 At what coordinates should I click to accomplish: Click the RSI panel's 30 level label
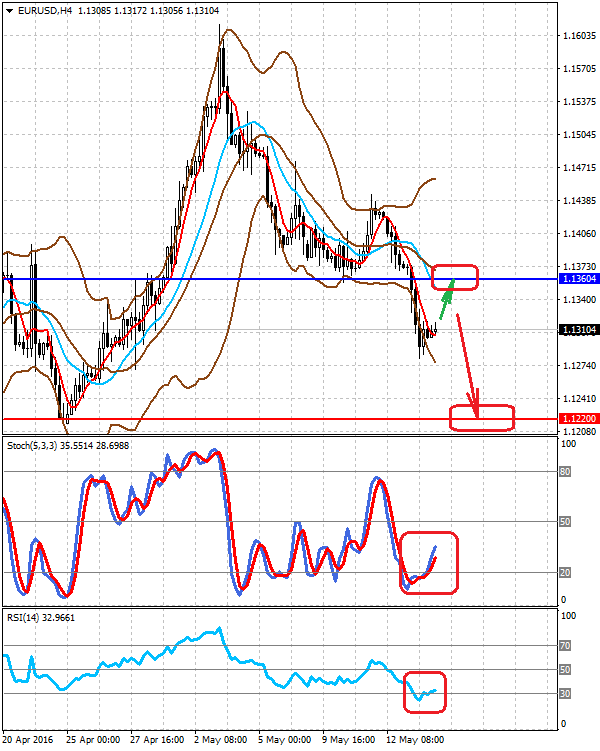pyautogui.click(x=565, y=694)
